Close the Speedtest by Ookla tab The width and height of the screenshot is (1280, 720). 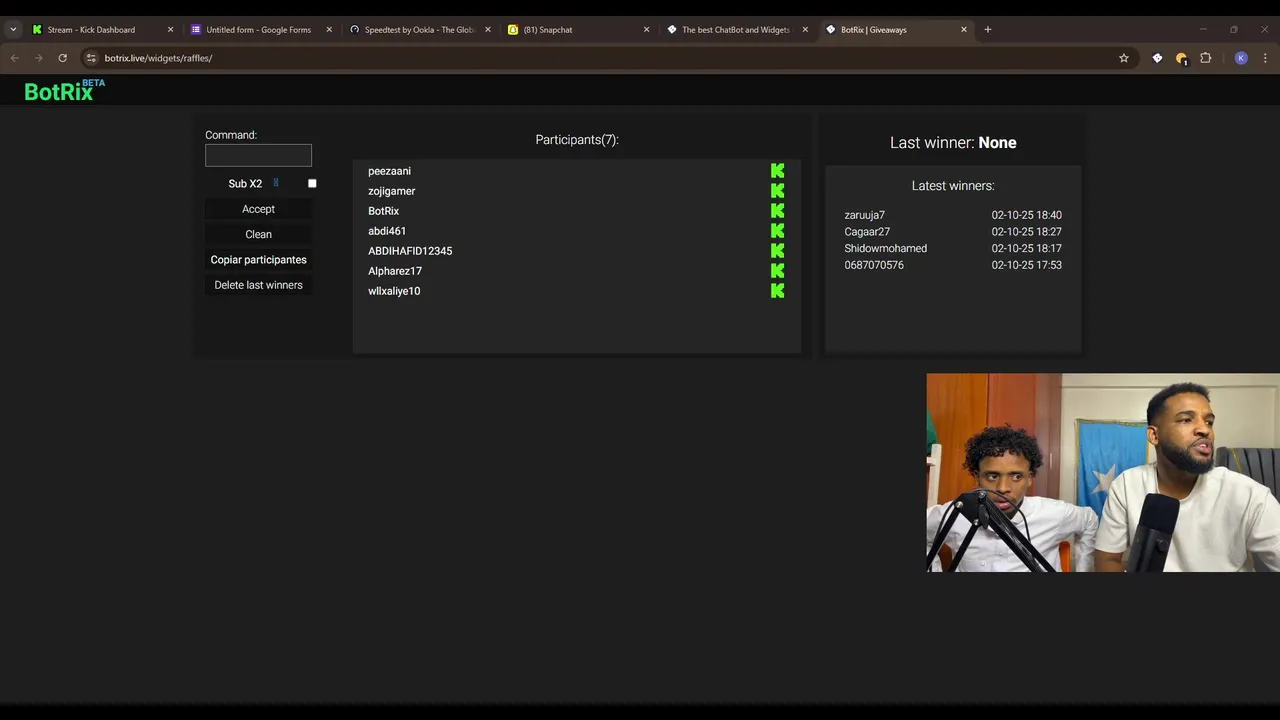click(488, 30)
